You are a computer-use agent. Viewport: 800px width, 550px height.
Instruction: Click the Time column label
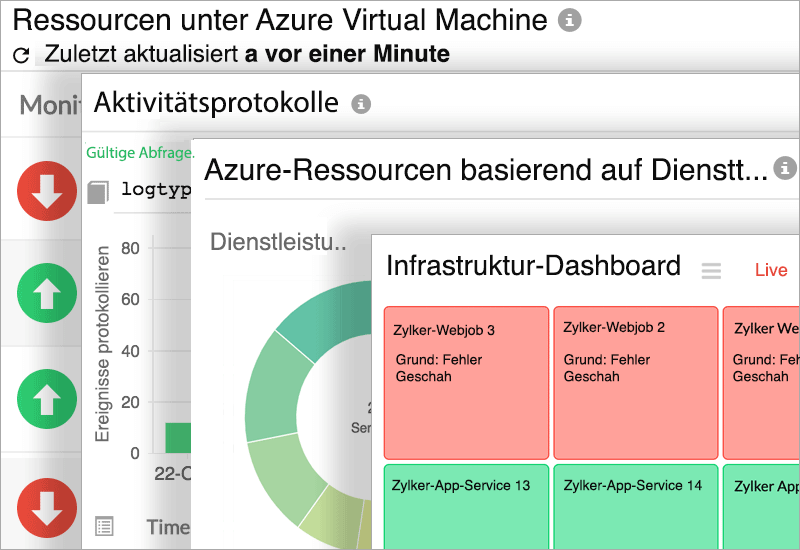168,527
